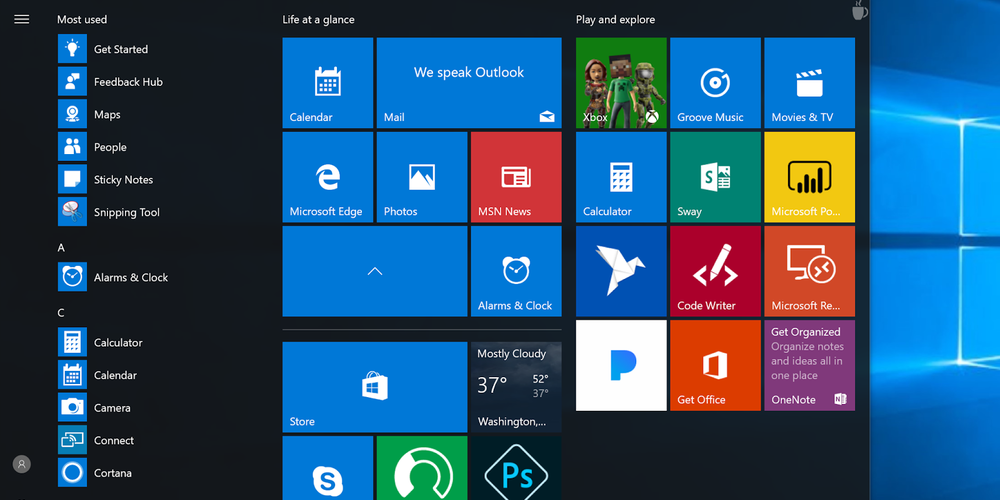1000x500 pixels.
Task: Launch the Skype tile
Action: click(328, 468)
